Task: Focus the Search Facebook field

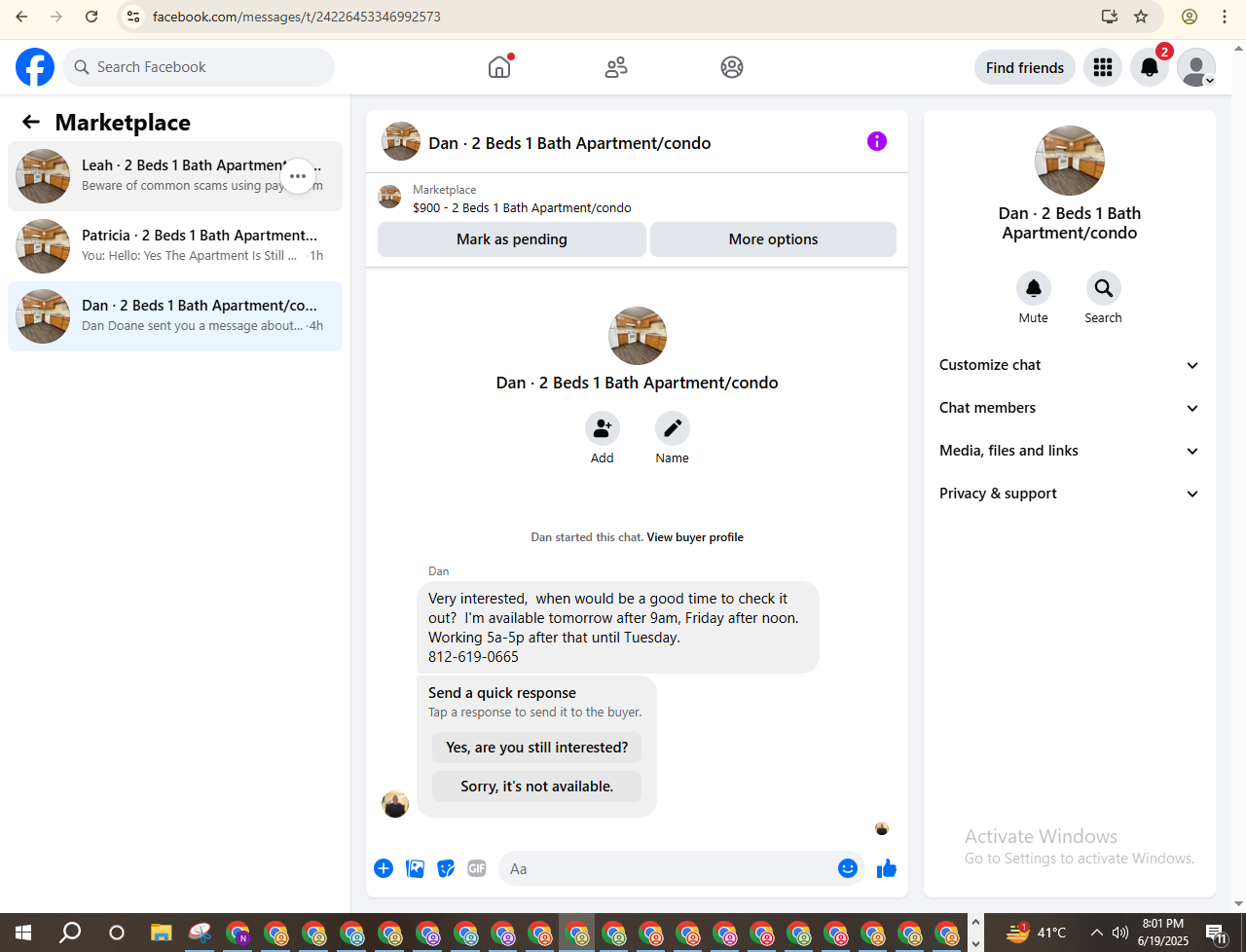Action: [200, 67]
